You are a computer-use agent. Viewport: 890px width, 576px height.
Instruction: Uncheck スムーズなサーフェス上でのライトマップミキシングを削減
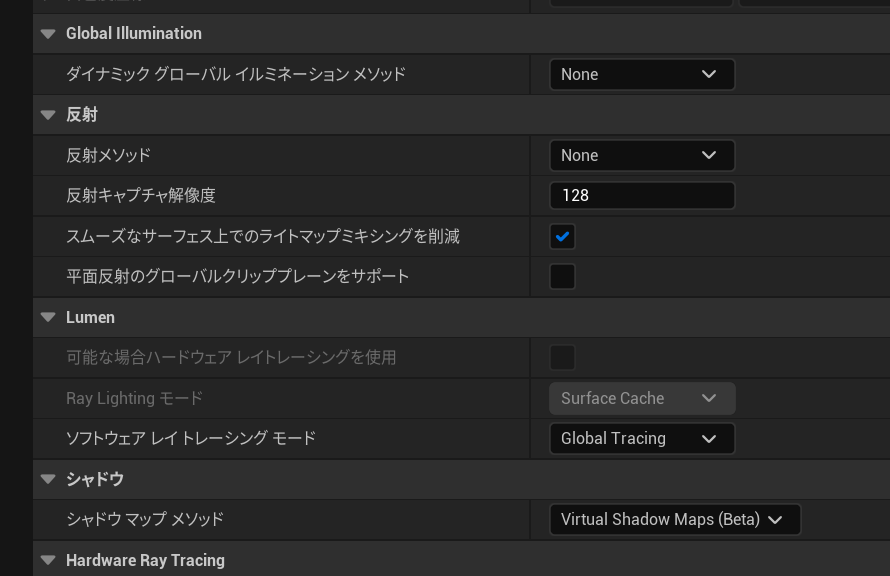562,237
